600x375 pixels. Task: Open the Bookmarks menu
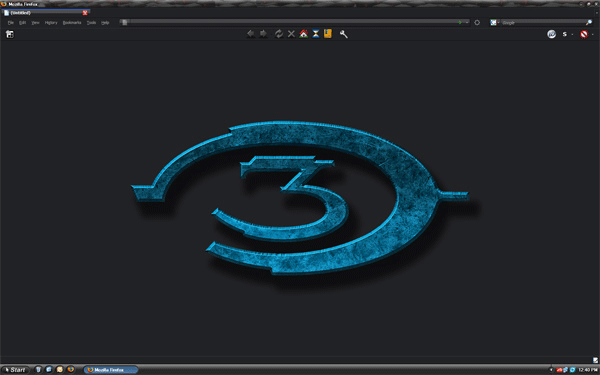72,23
